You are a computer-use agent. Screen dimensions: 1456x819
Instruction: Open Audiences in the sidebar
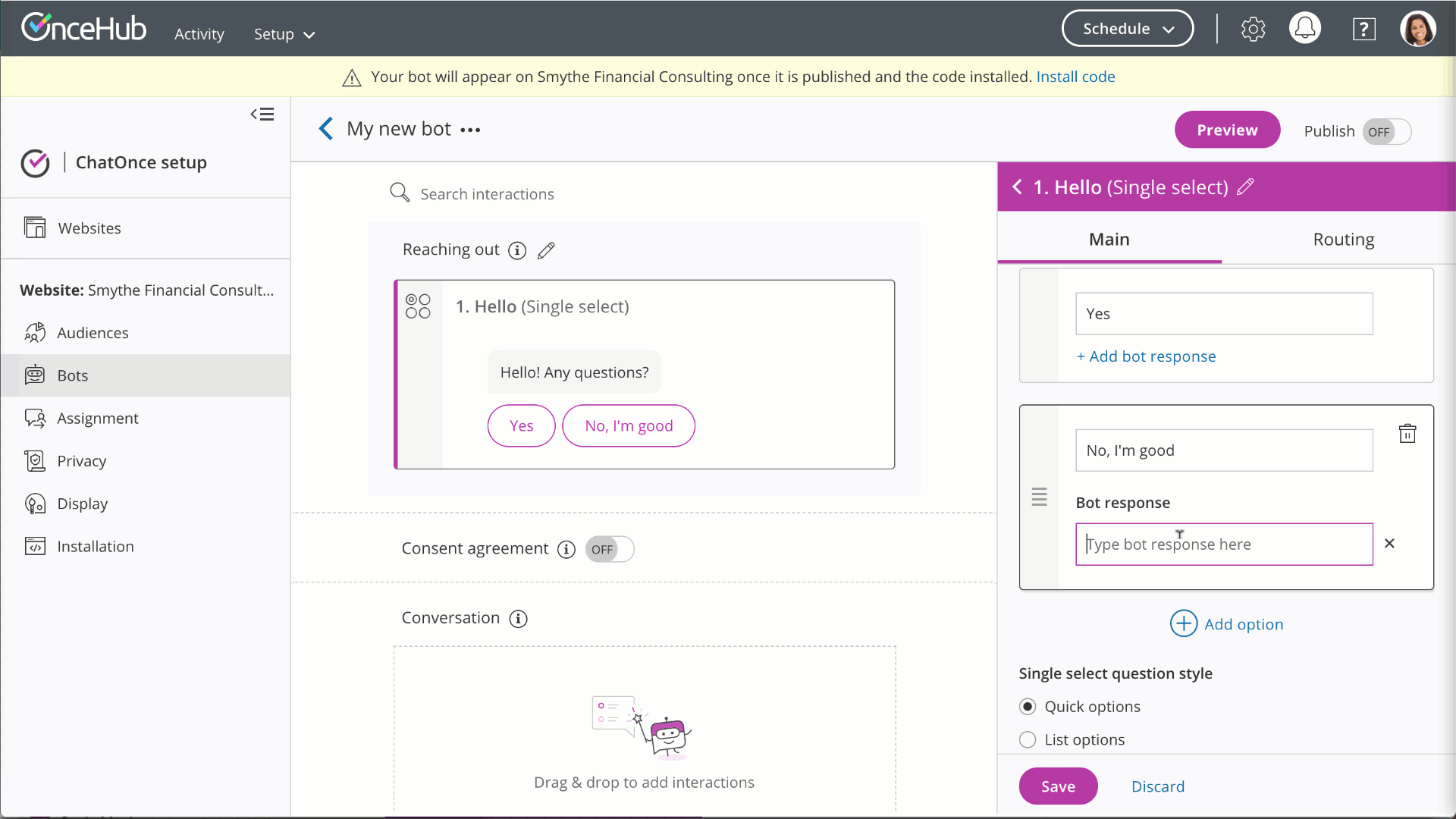pyautogui.click(x=93, y=333)
